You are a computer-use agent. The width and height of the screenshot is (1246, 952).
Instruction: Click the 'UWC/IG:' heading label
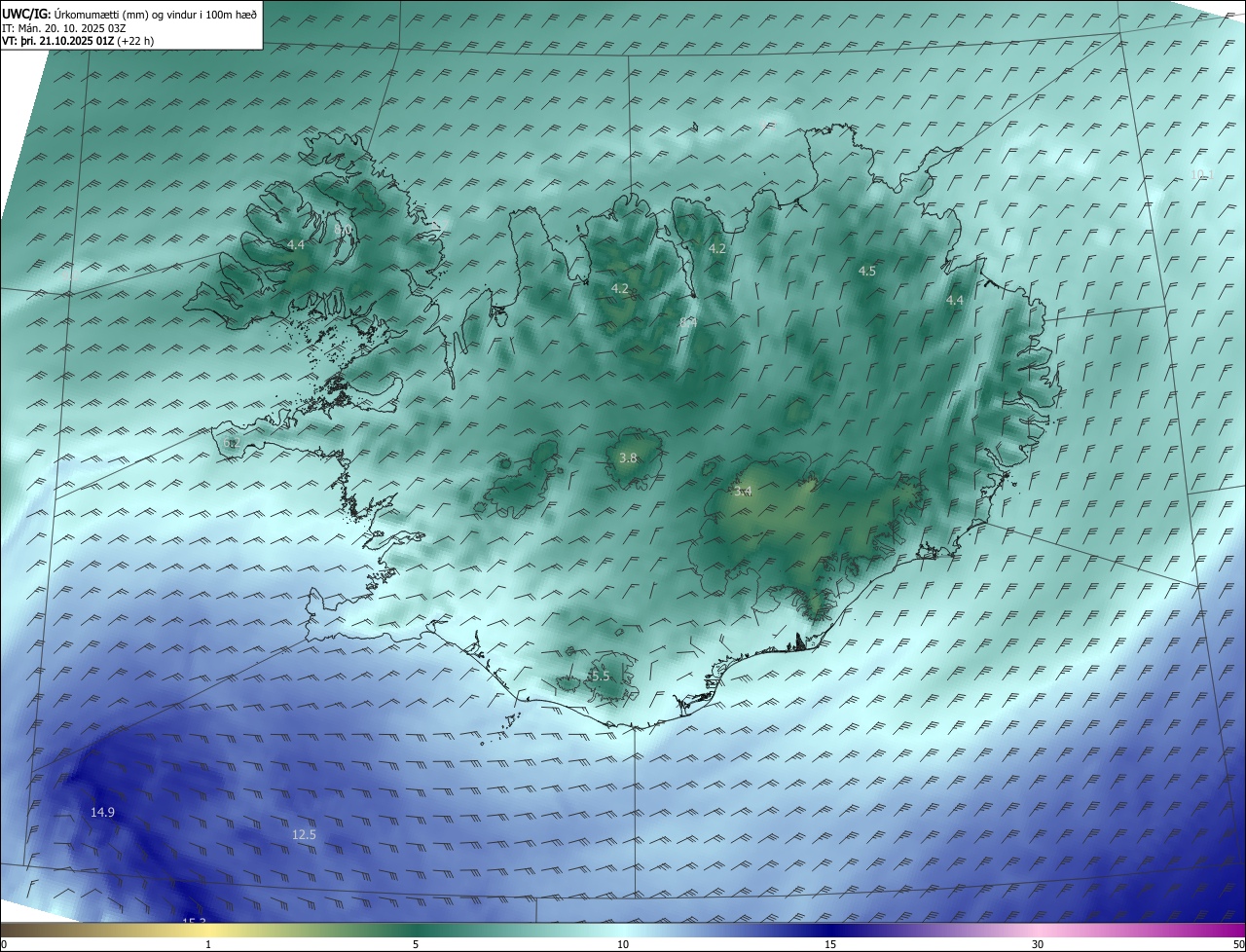[26, 14]
